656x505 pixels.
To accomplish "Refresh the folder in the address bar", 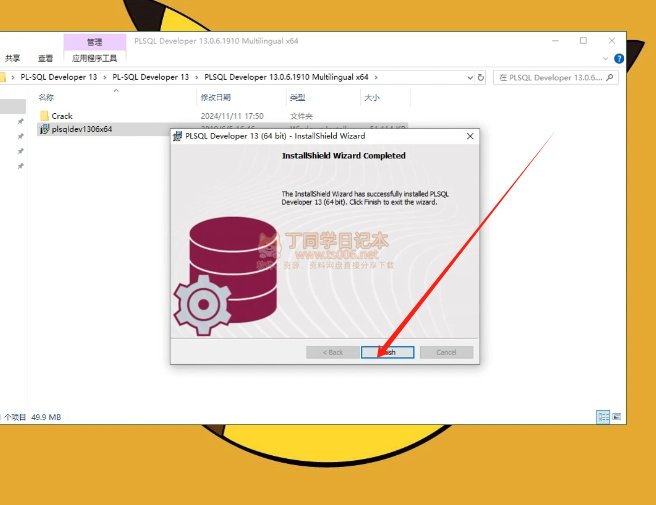I will (x=481, y=77).
